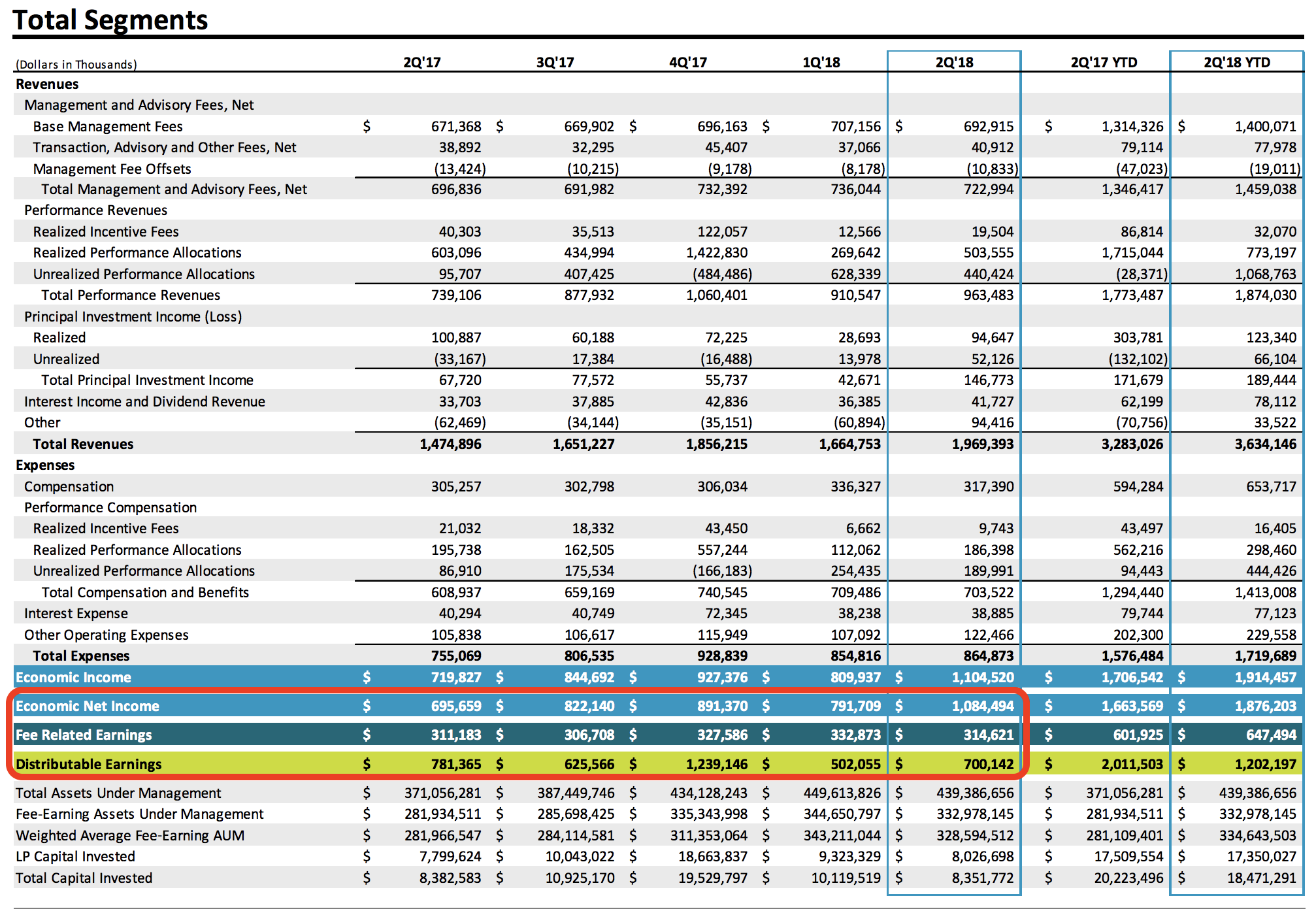Viewport: 1316px width, 911px height.
Task: Select 2Q'18 Total AUM 439,386,656
Action: tap(976, 793)
